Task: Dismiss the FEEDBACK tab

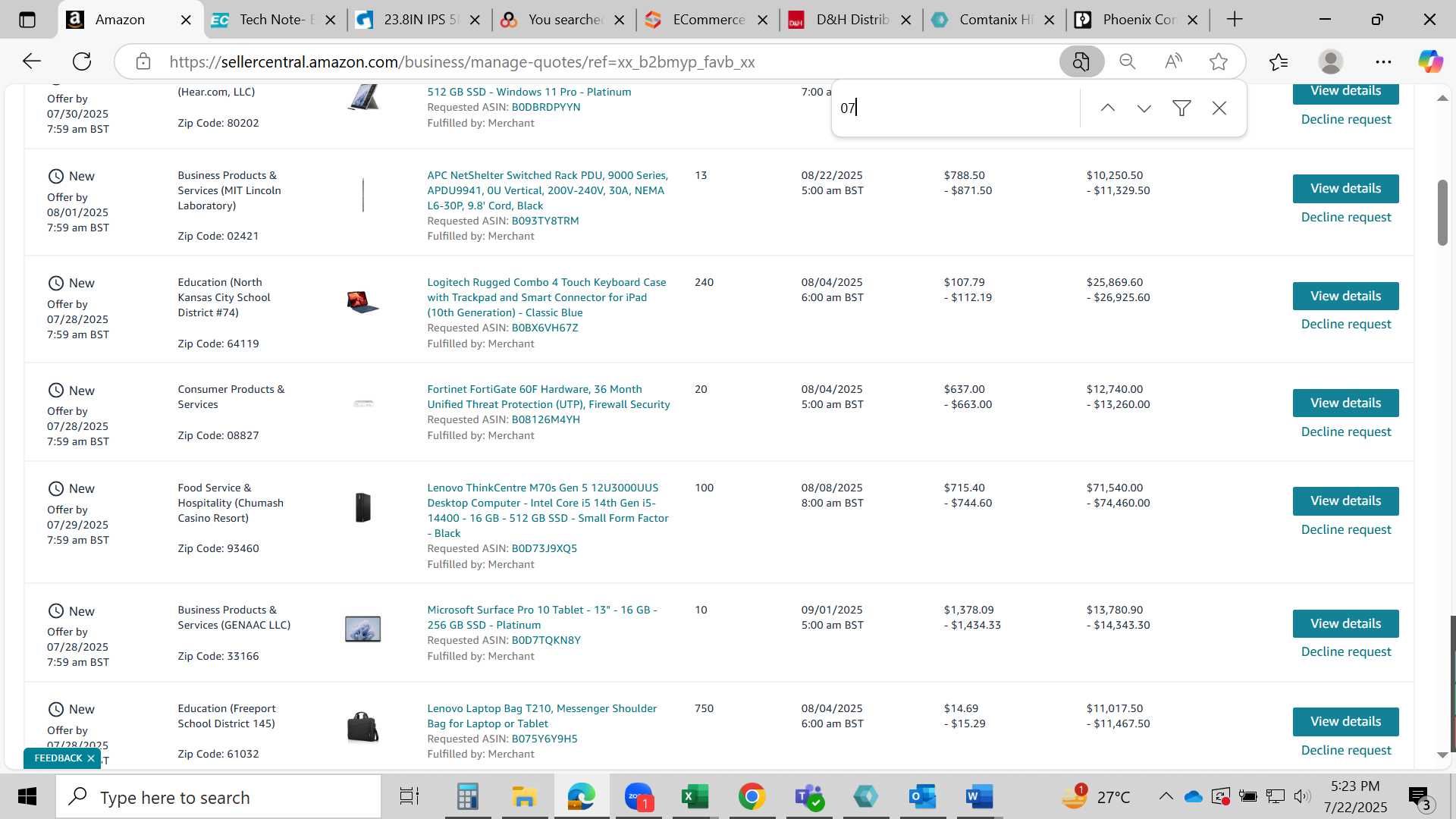Action: 91,758
